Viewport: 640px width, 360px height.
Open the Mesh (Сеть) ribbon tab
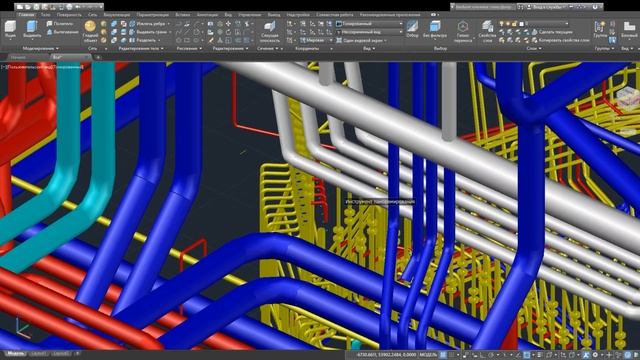pos(93,15)
